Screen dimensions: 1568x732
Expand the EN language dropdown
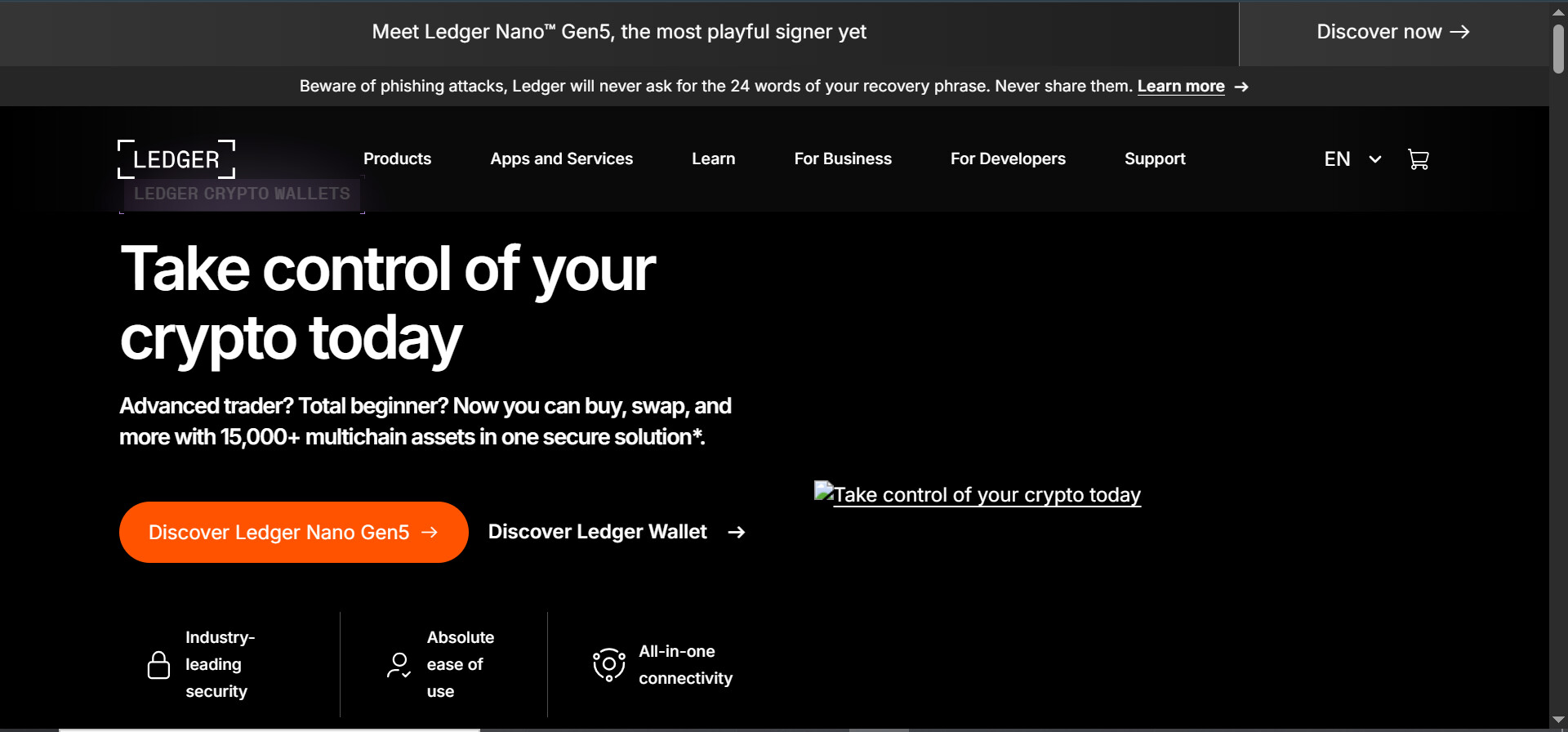[x=1353, y=159]
